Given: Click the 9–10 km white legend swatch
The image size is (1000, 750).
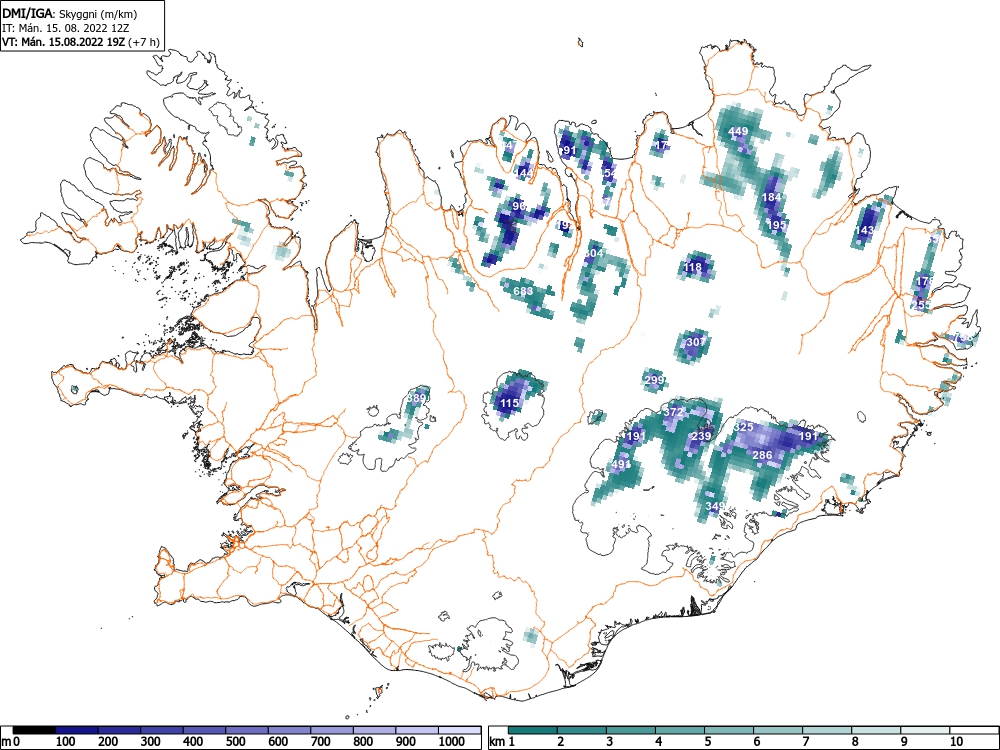Looking at the screenshot, I should click(x=925, y=730).
